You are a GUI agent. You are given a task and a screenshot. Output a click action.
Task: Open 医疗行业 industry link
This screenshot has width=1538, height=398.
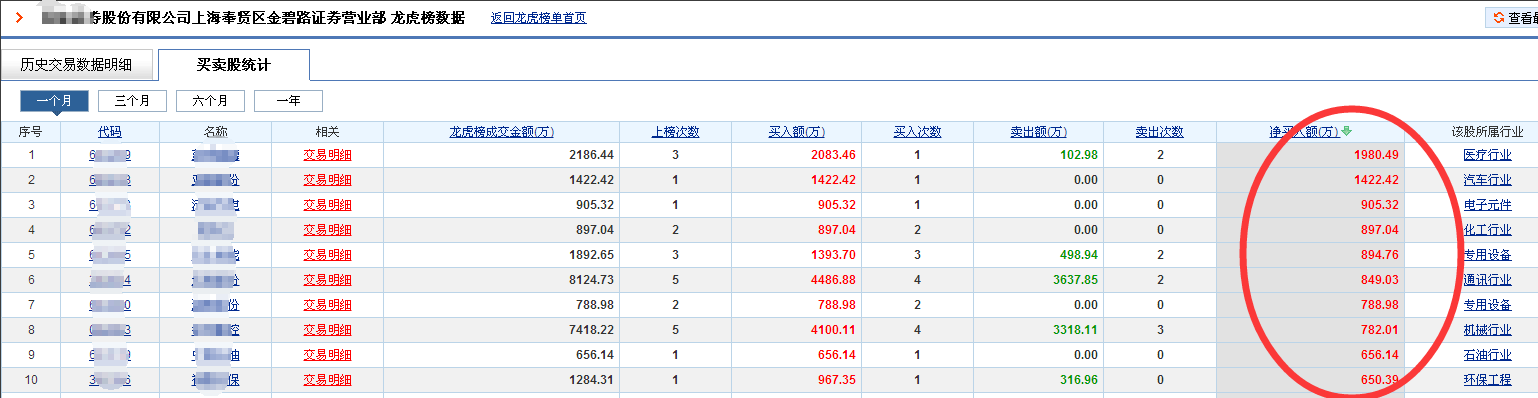tap(1487, 155)
